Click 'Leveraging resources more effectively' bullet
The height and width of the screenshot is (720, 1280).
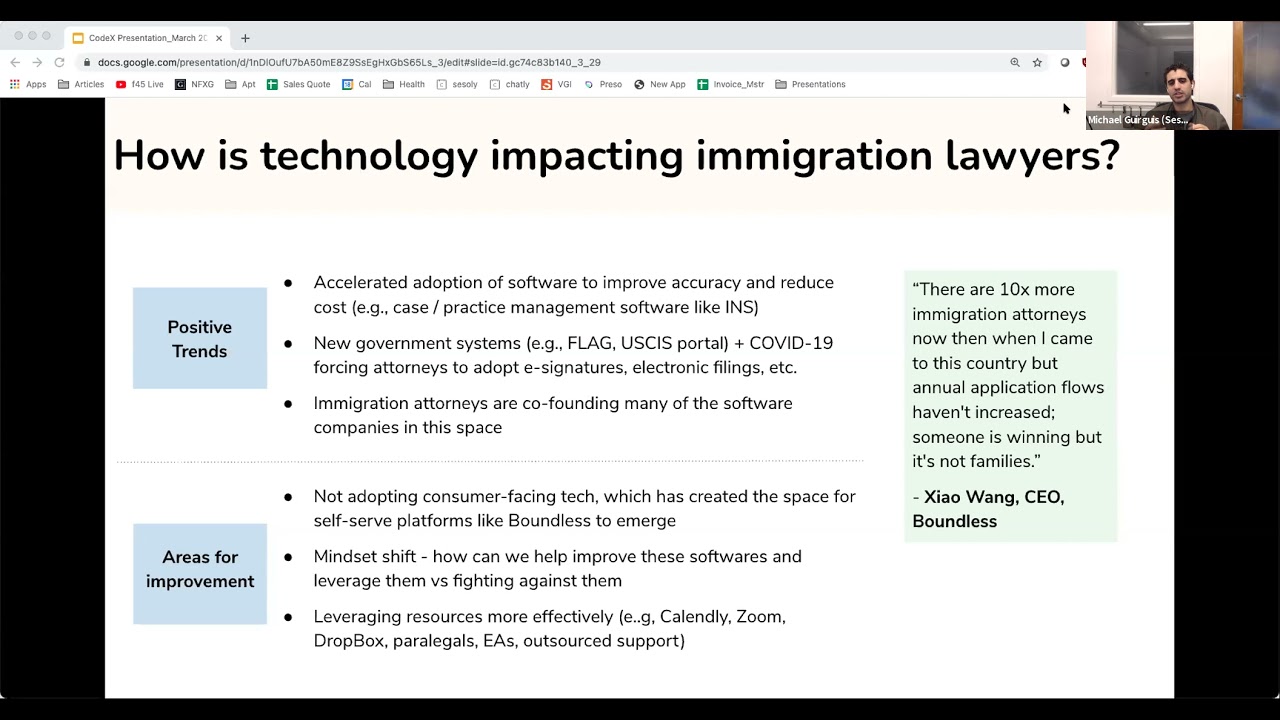coord(549,628)
